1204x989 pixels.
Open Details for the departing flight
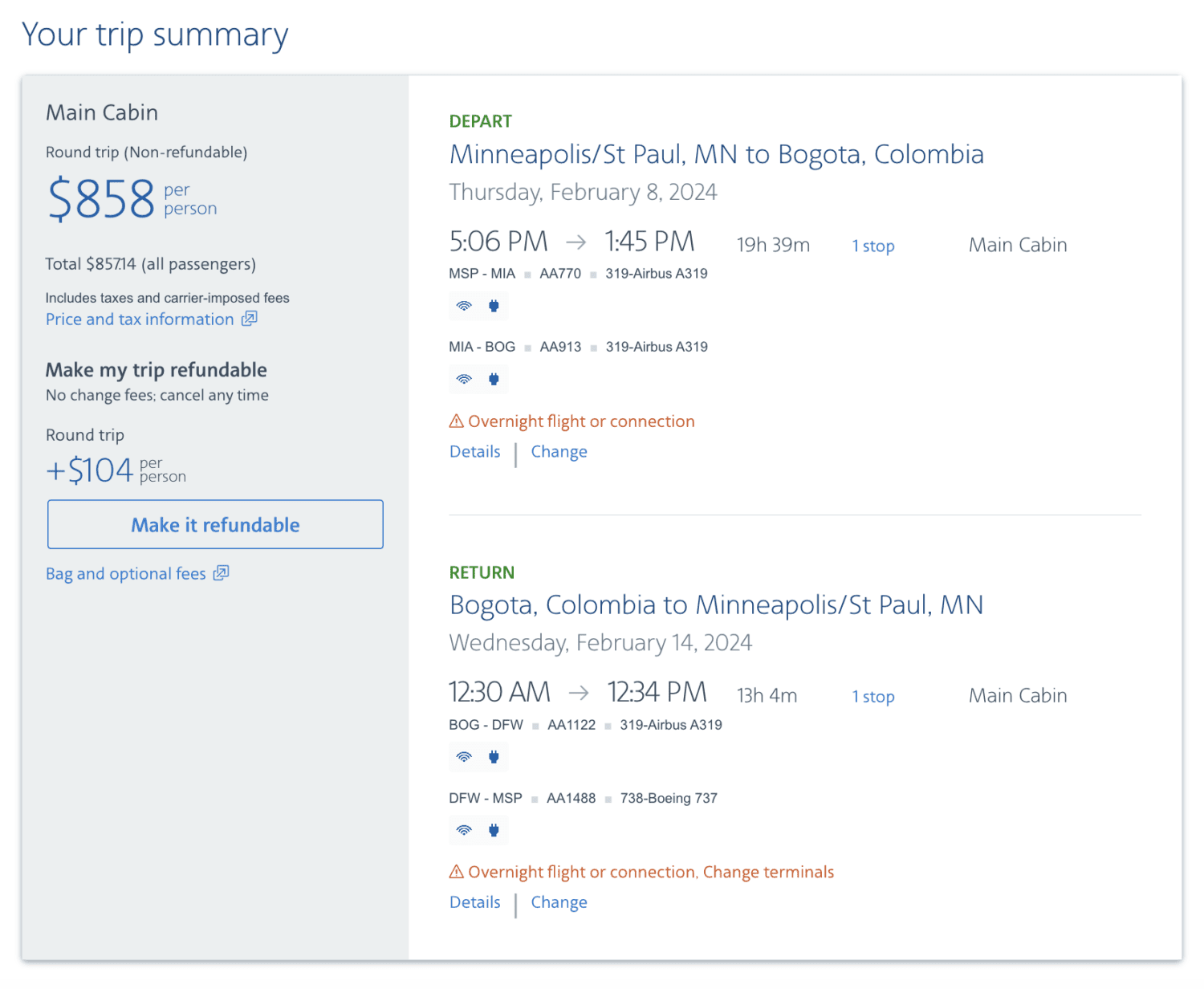[x=474, y=451]
